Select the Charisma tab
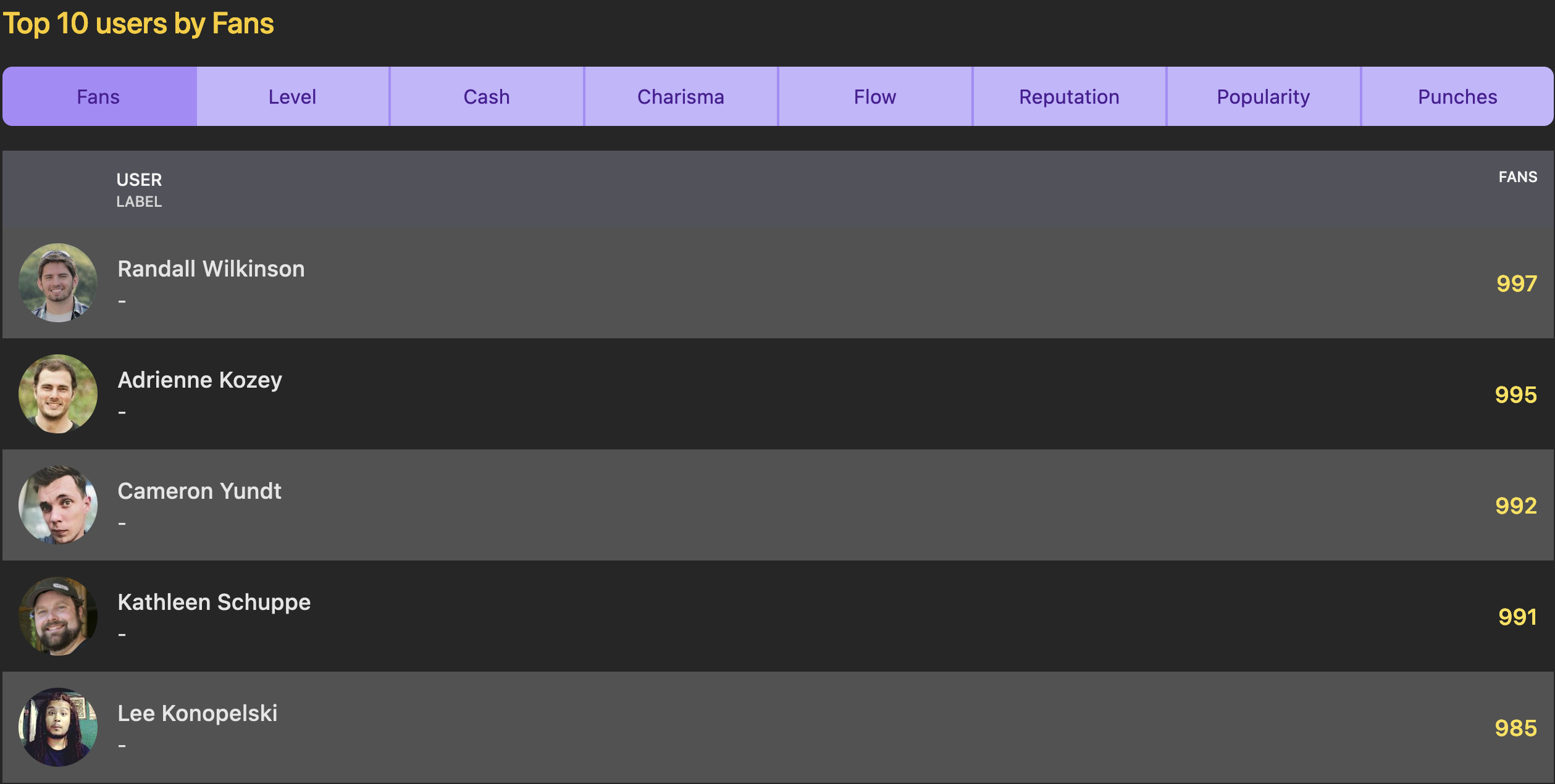The width and height of the screenshot is (1555, 784). 681,97
